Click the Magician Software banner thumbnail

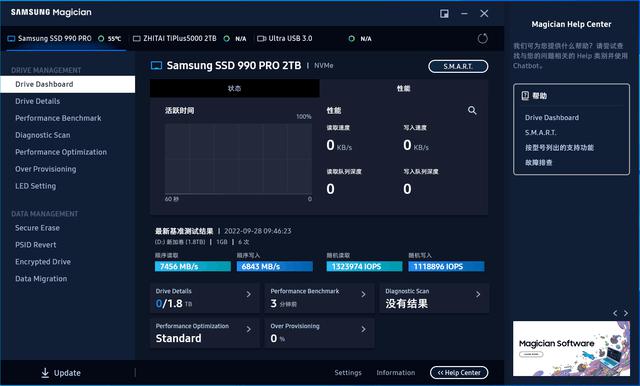(571, 348)
